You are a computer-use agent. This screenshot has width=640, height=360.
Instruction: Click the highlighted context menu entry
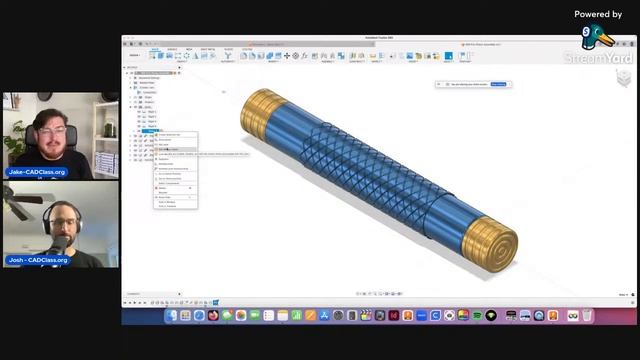(x=176, y=149)
